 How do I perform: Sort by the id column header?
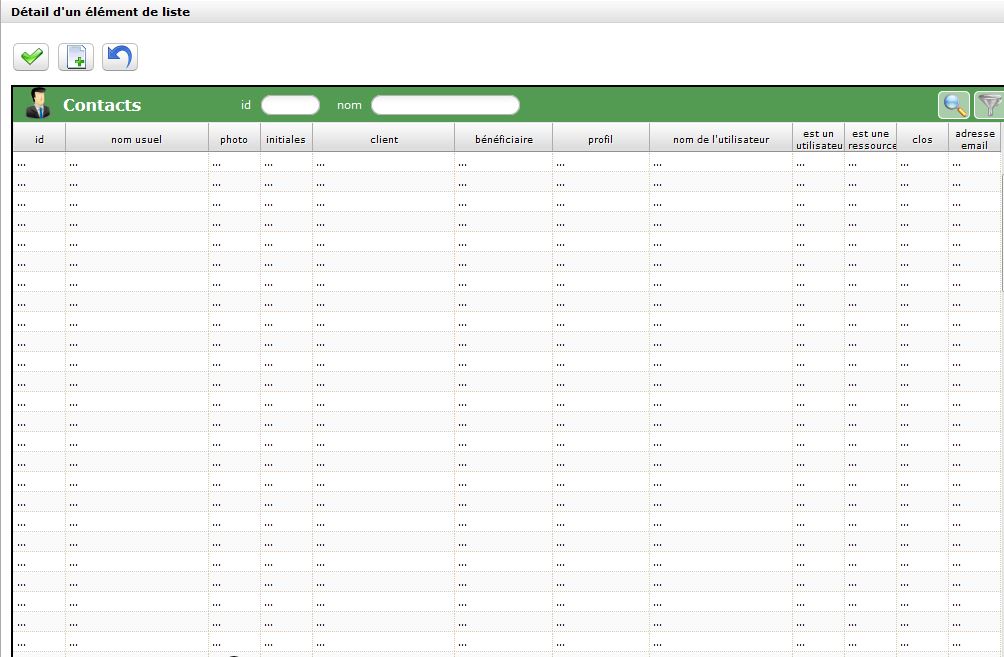(x=39, y=139)
